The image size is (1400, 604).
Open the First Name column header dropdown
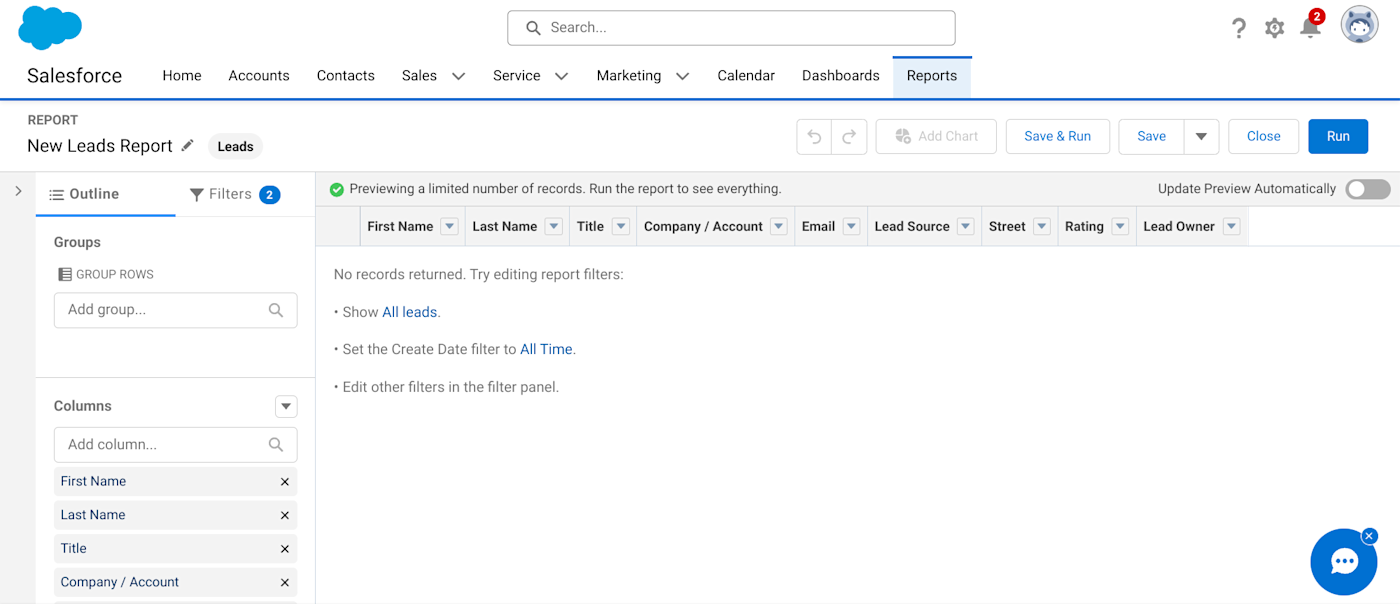pyautogui.click(x=449, y=227)
